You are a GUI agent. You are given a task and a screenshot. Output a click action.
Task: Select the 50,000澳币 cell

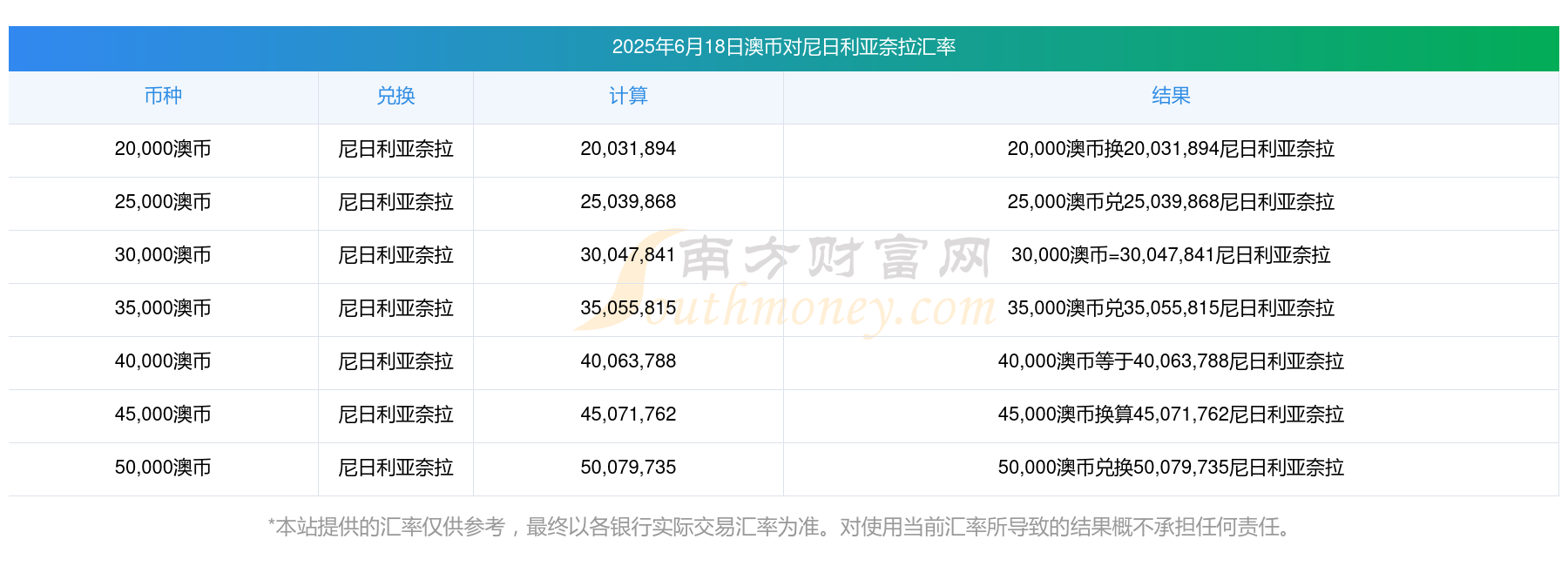[163, 468]
